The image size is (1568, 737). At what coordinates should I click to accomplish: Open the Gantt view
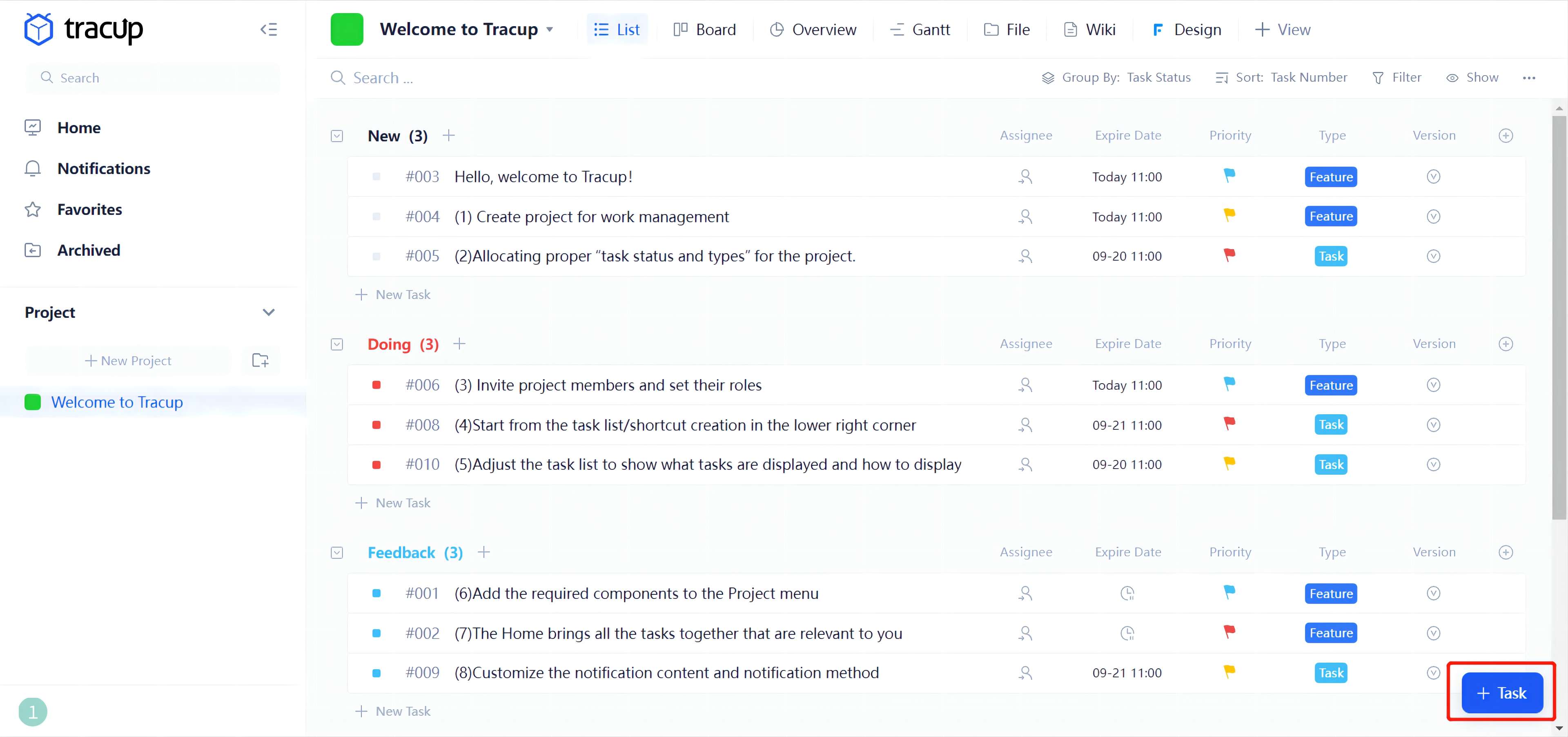point(919,29)
